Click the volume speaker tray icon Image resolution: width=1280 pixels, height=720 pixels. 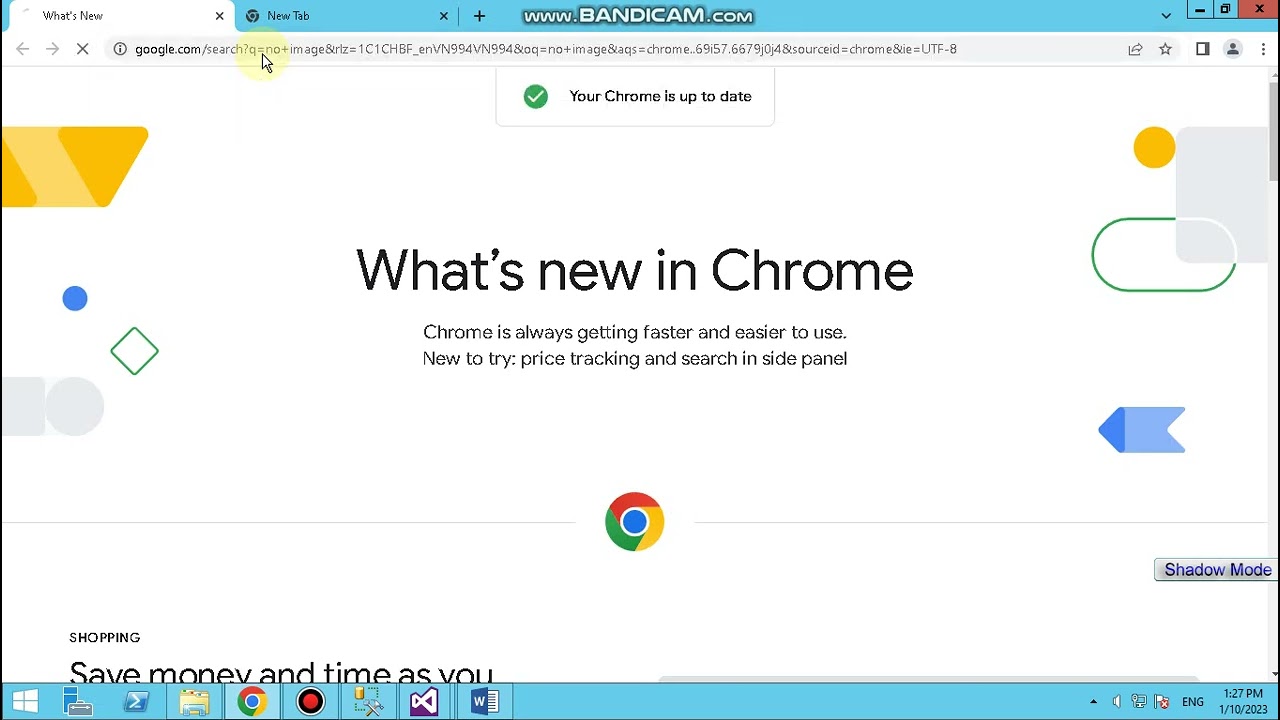click(x=1117, y=702)
